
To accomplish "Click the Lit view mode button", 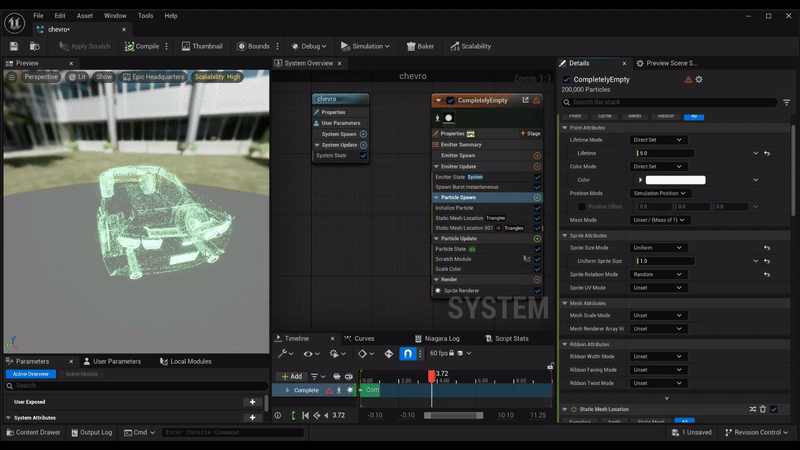I will pyautogui.click(x=78, y=77).
